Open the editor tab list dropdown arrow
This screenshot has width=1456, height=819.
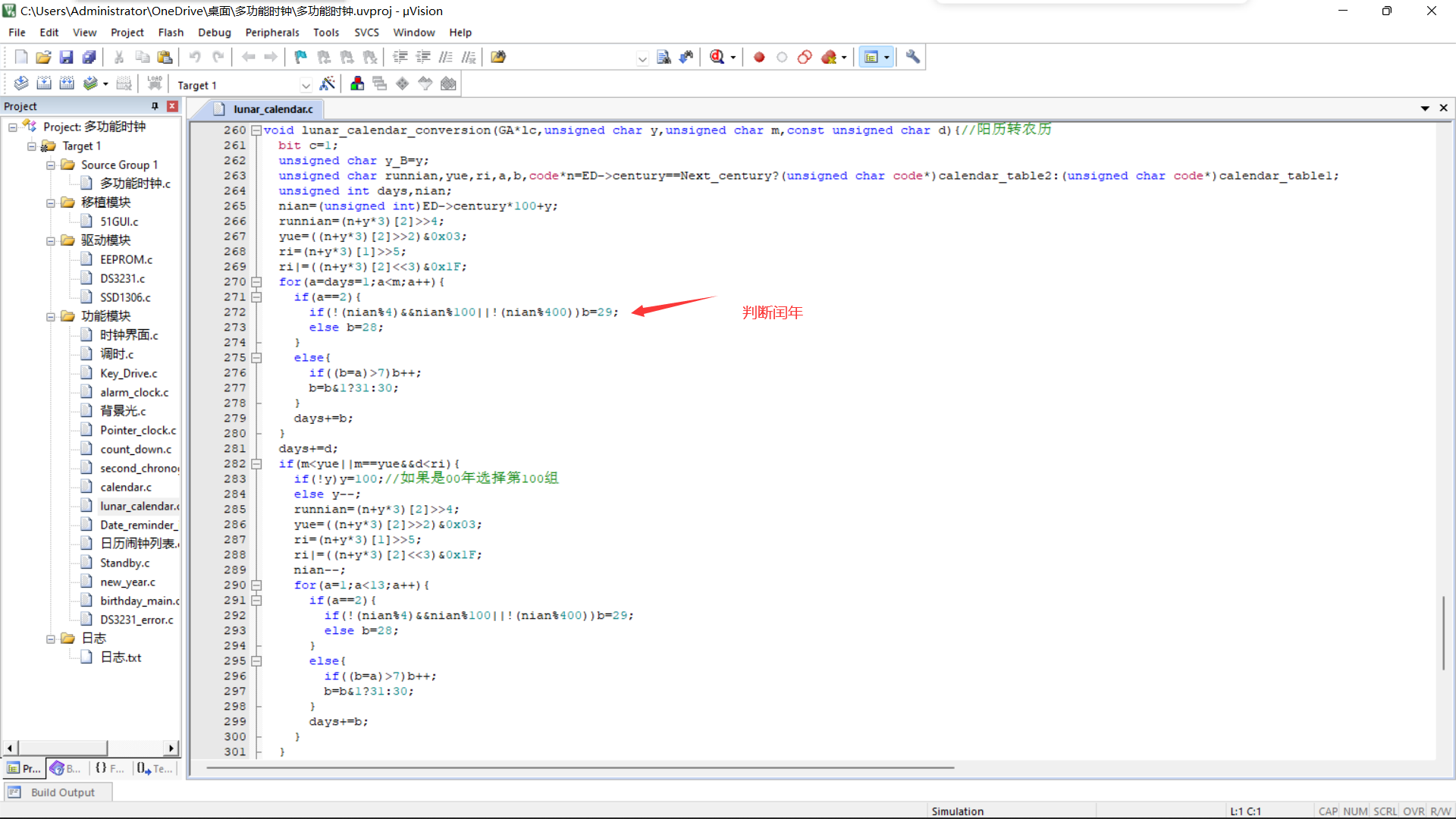pyautogui.click(x=1425, y=108)
